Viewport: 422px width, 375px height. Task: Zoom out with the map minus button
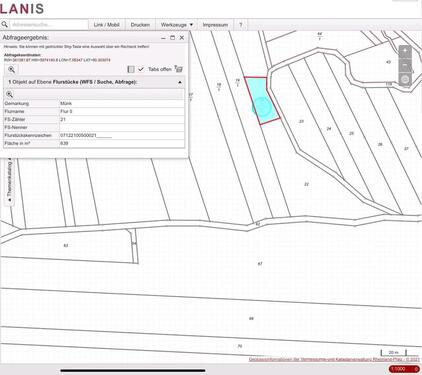405,65
